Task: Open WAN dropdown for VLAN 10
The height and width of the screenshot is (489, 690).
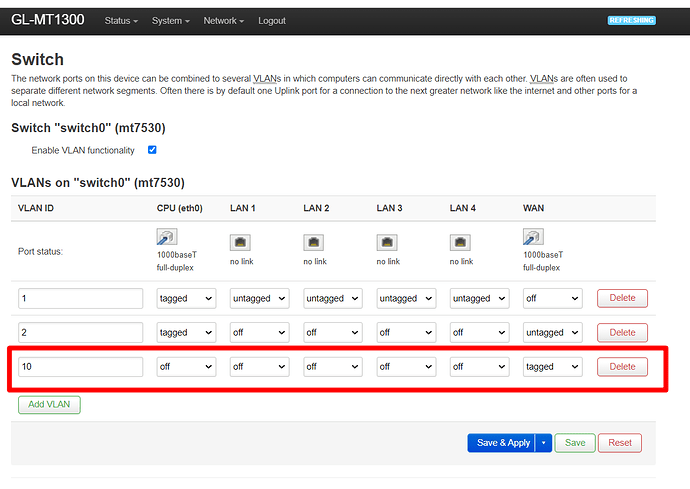Action: [552, 367]
